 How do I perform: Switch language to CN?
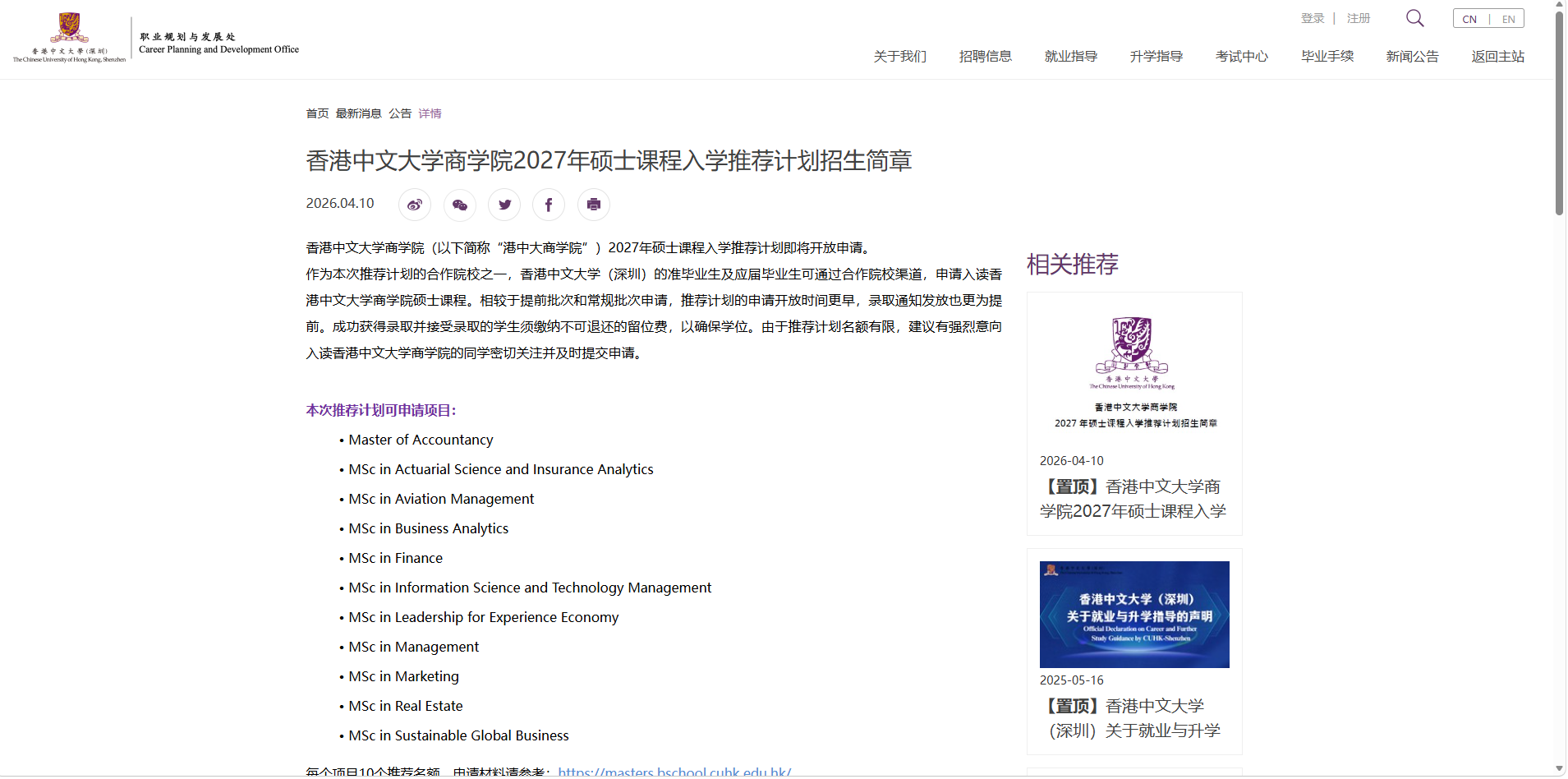(1469, 19)
